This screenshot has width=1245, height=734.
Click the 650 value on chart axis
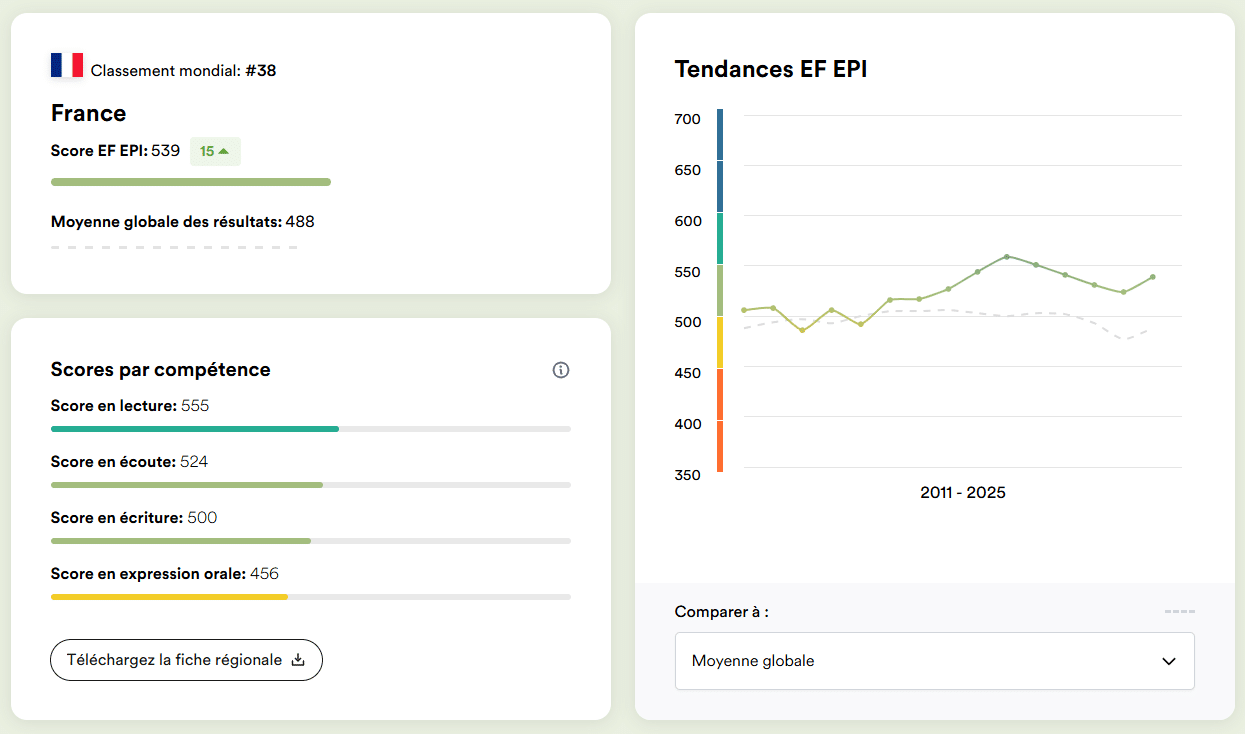688,170
